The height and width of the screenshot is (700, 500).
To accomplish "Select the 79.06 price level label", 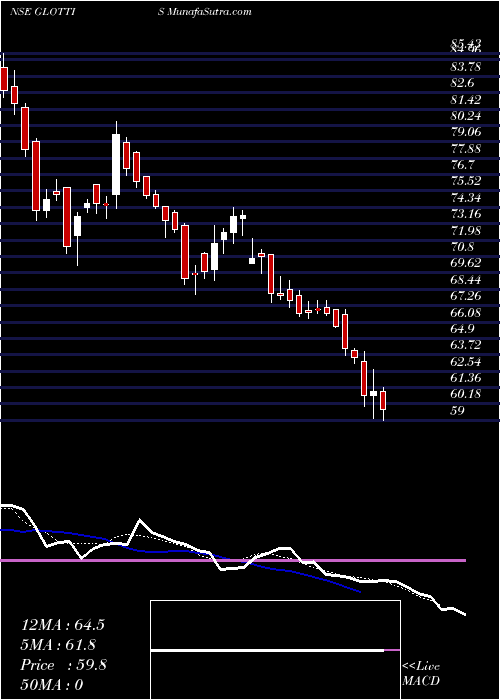I will tap(466, 132).
